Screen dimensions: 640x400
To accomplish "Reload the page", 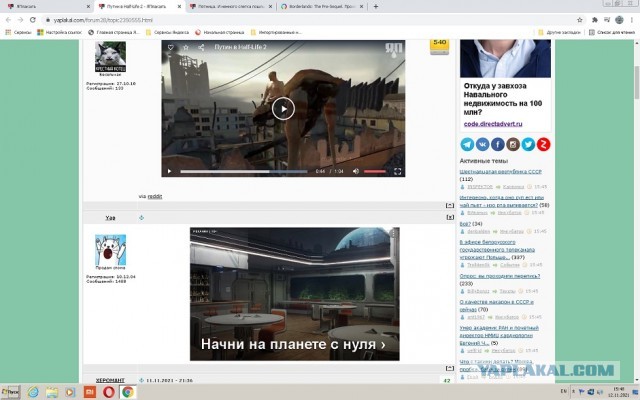I will pyautogui.click(x=33, y=20).
